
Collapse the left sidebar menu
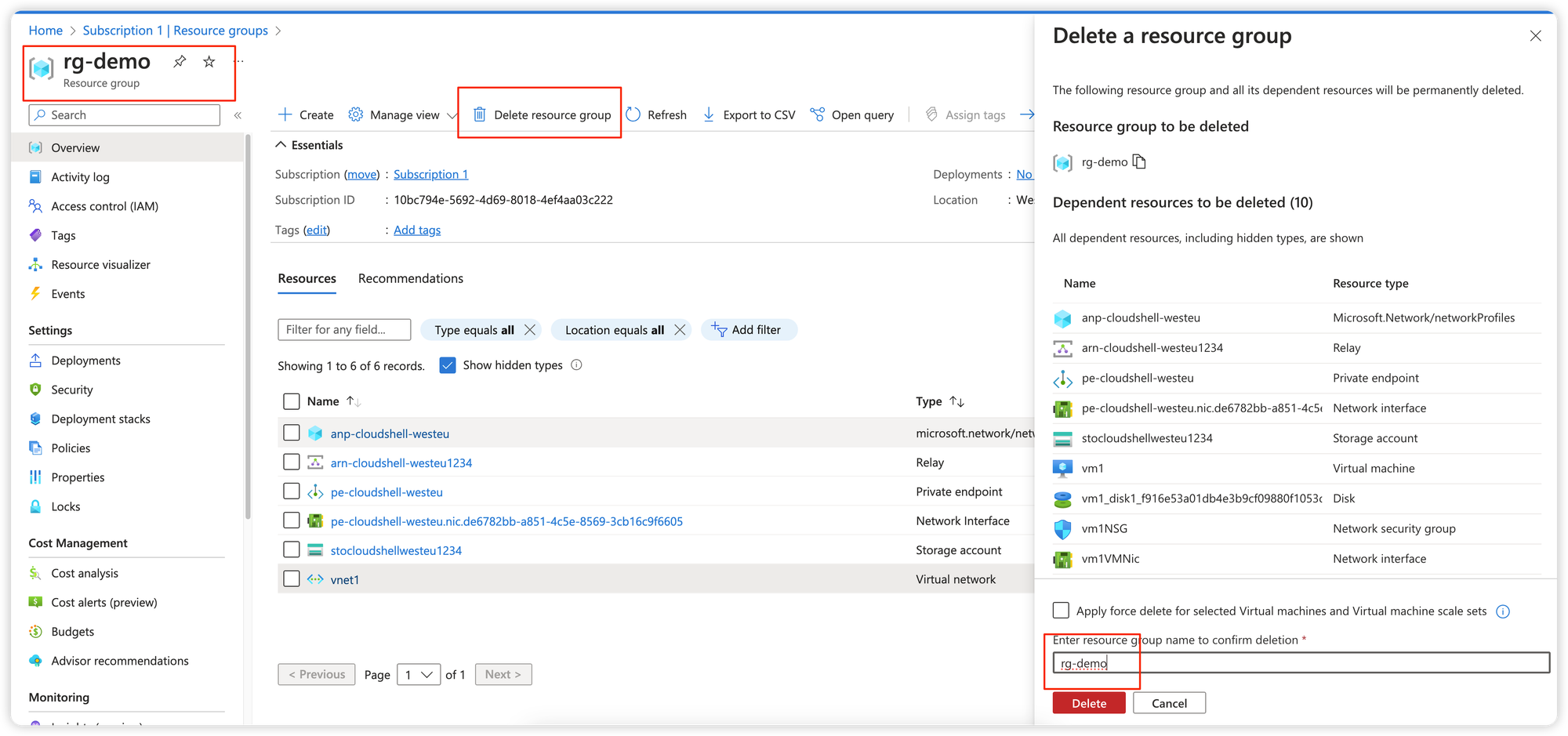(238, 115)
